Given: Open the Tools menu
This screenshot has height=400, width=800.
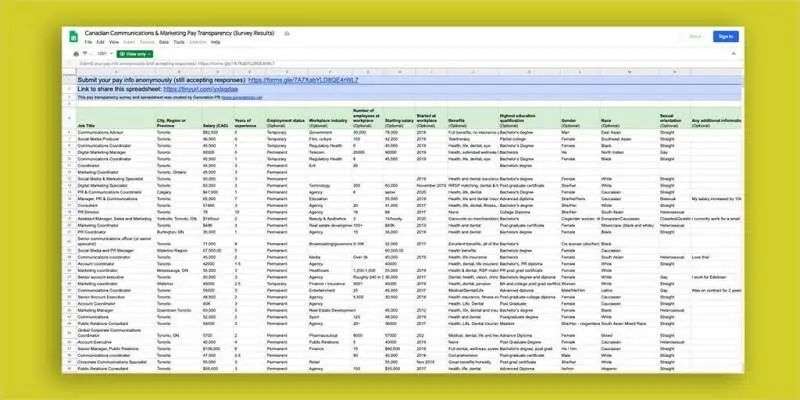Looking at the screenshot, I should [x=179, y=42].
